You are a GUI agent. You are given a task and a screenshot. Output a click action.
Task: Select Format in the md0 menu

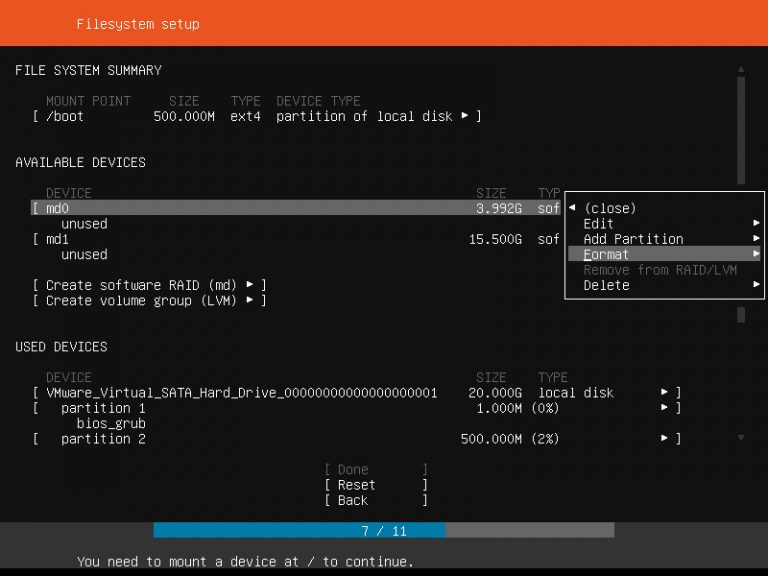(664, 254)
